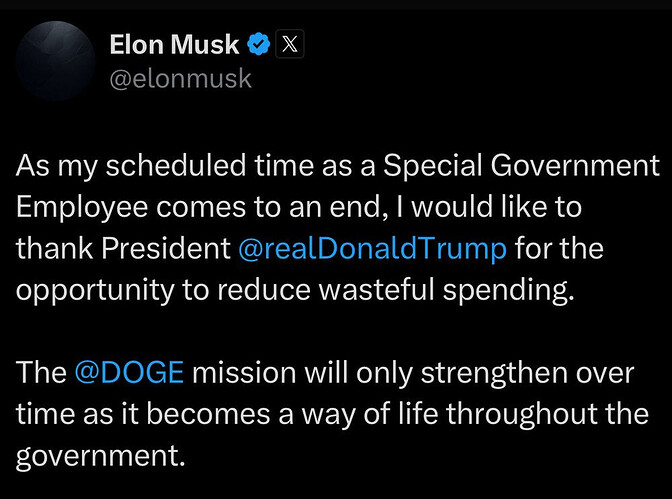Visit the Elon Musk display name
This screenshot has height=499, width=672.
click(x=174, y=44)
